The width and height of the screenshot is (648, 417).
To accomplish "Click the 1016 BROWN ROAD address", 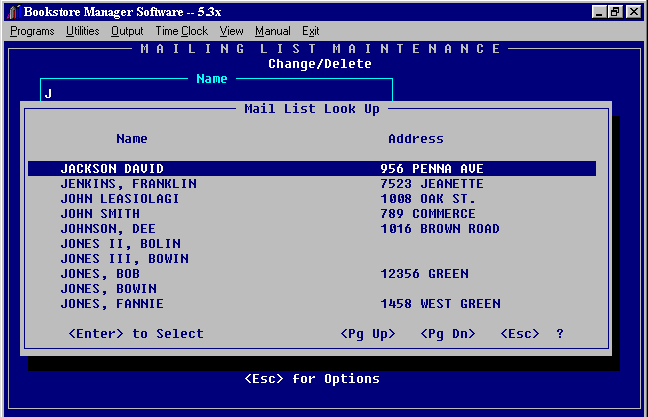I will (440, 229).
